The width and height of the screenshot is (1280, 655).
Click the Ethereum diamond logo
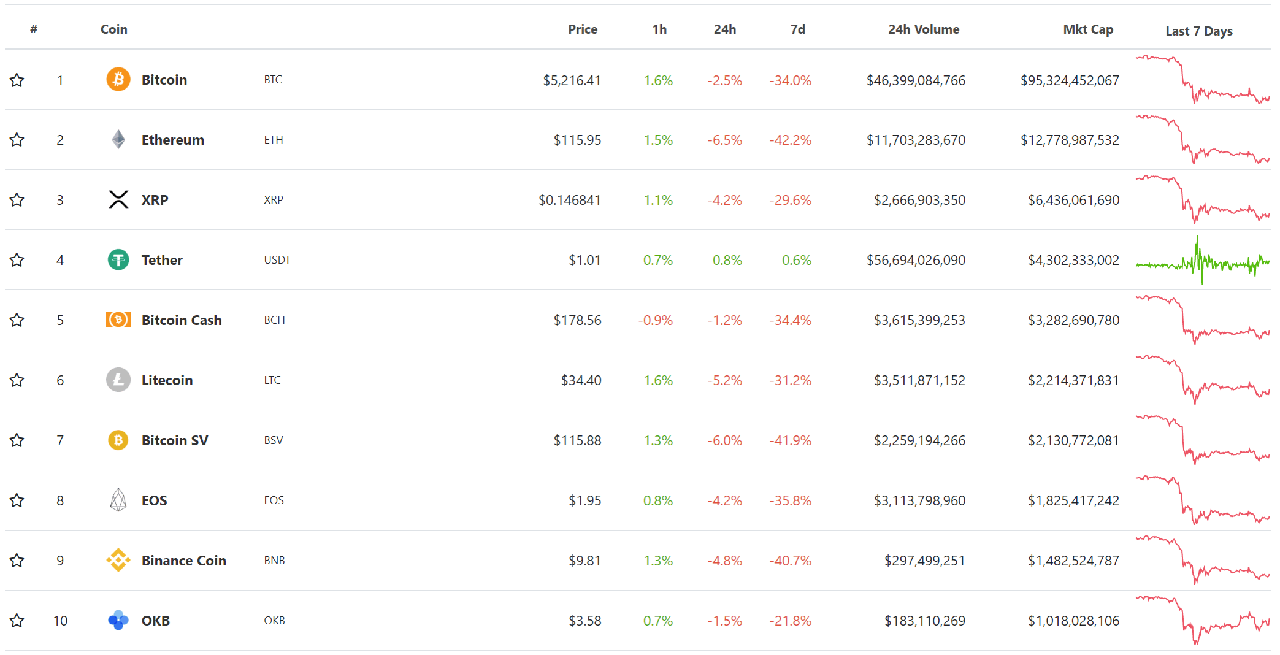118,140
